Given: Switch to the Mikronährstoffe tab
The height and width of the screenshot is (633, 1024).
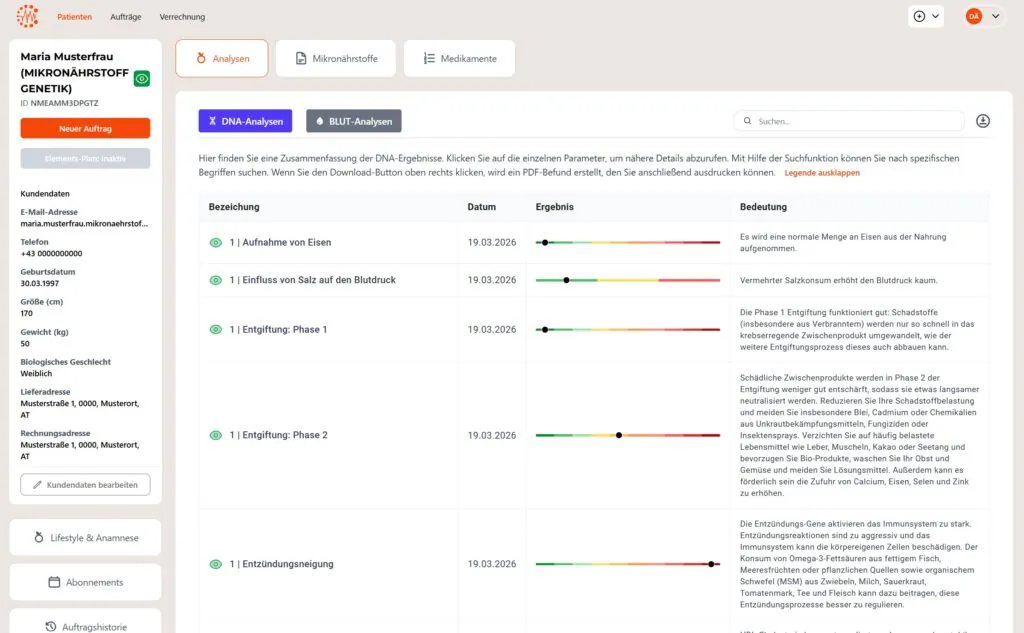Looking at the screenshot, I should tap(335, 59).
